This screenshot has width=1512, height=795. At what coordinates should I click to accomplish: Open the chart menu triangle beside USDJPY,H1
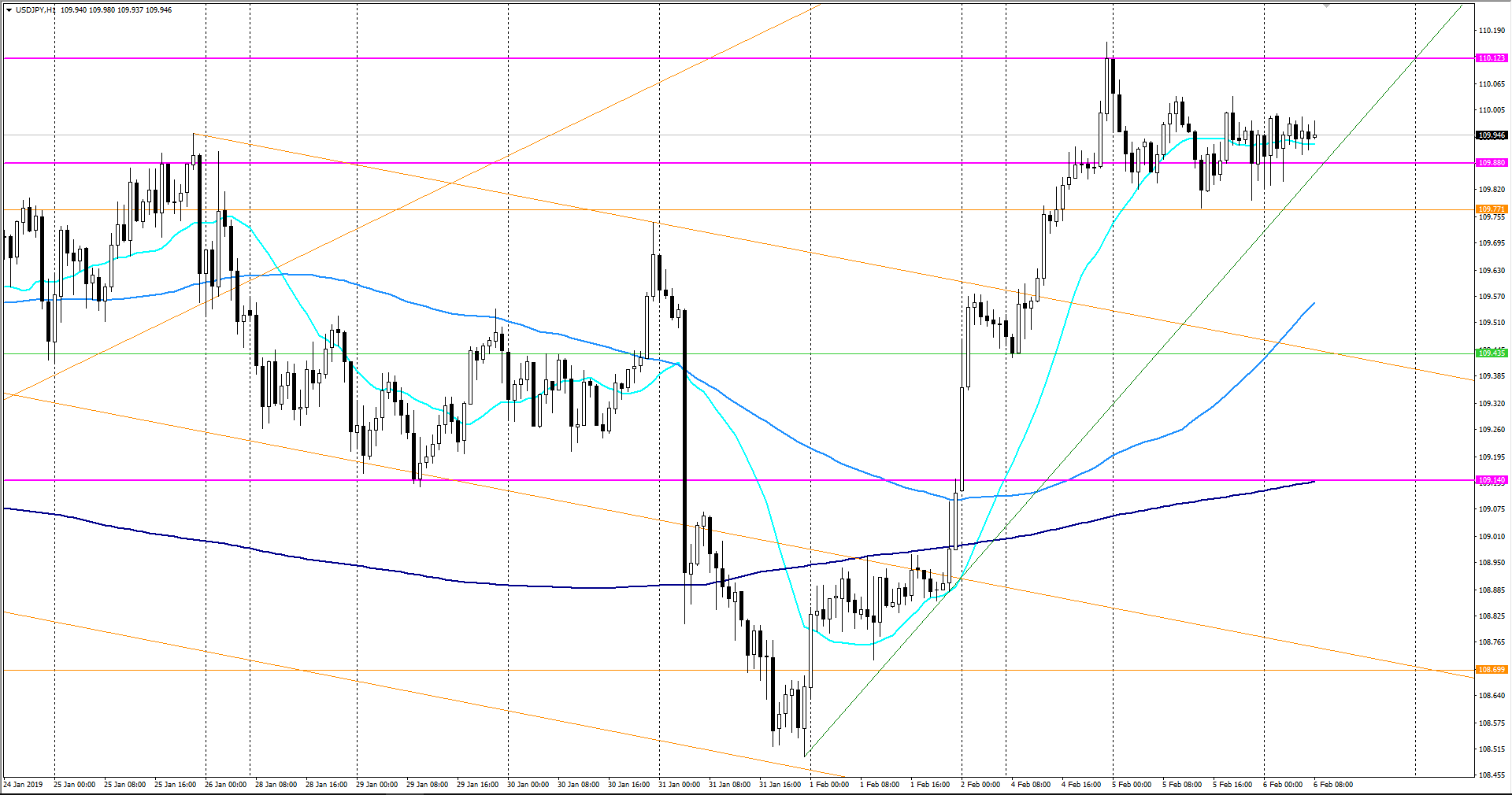pos(9,10)
